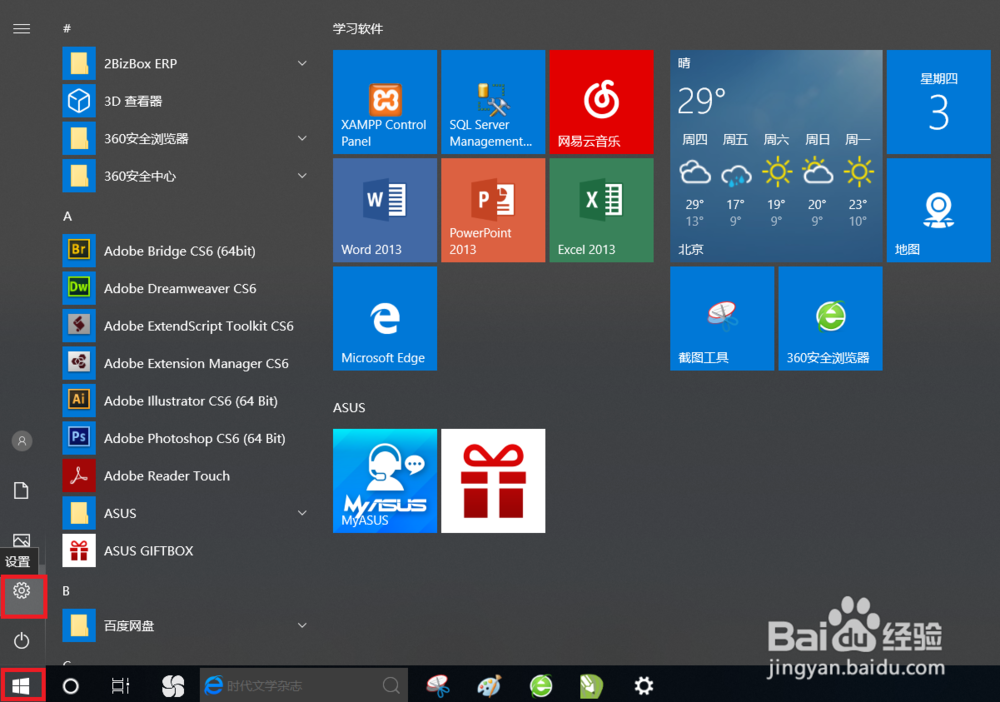
Task: Open the 地图 maps tile
Action: [x=938, y=210]
